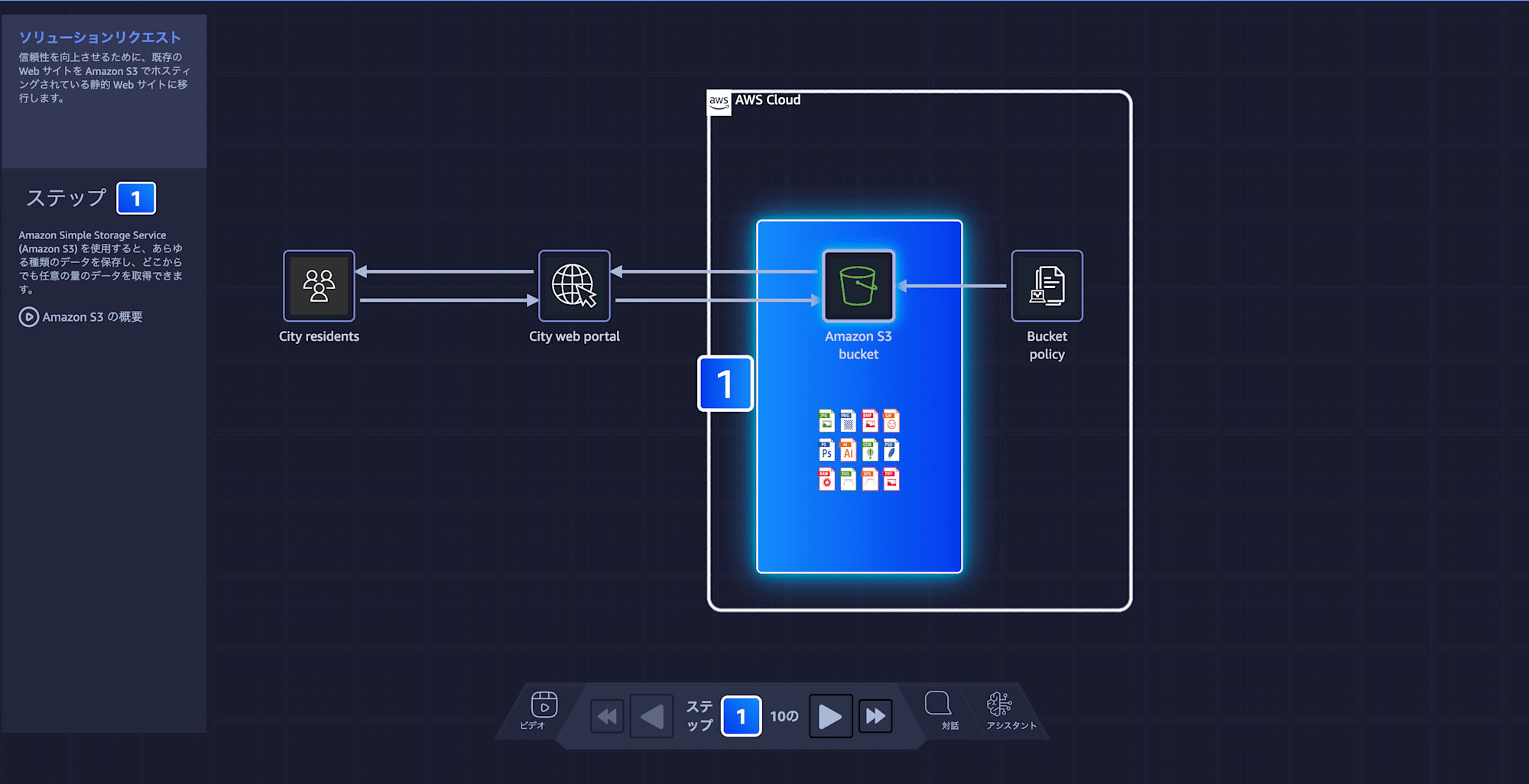Image resolution: width=1529 pixels, height=784 pixels.
Task: Click the Bucket policy document icon
Action: tap(1047, 286)
